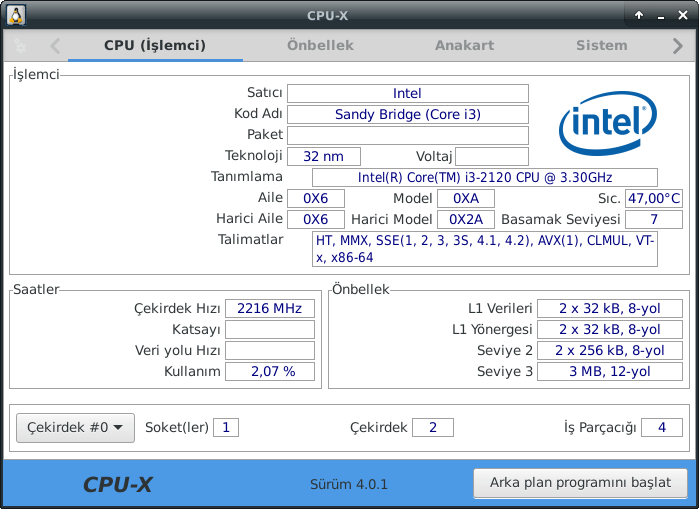Switch to the Sistem tab
699x509 pixels.
(601, 45)
